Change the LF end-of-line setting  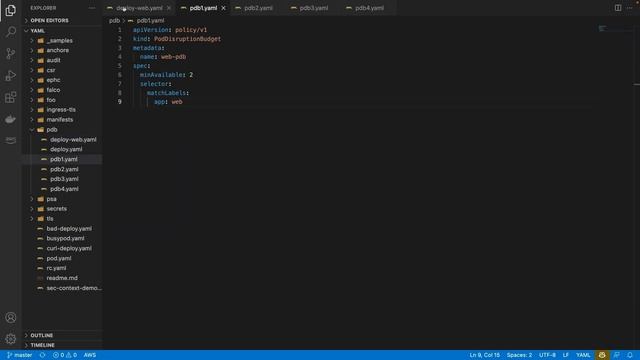(565, 355)
